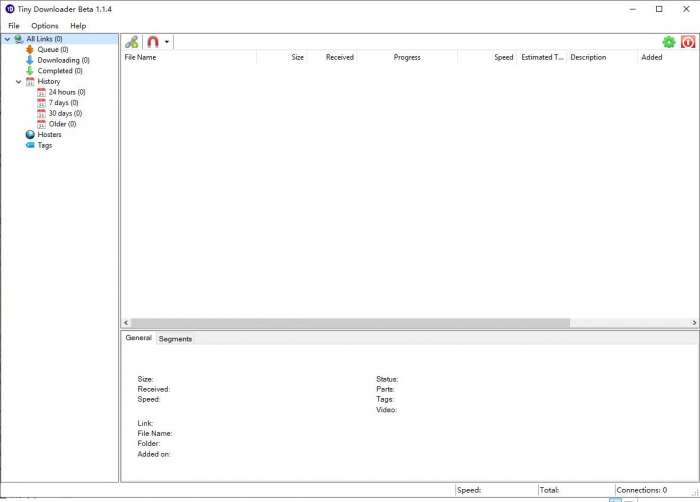
Task: Open the Help menu
Action: [x=78, y=26]
